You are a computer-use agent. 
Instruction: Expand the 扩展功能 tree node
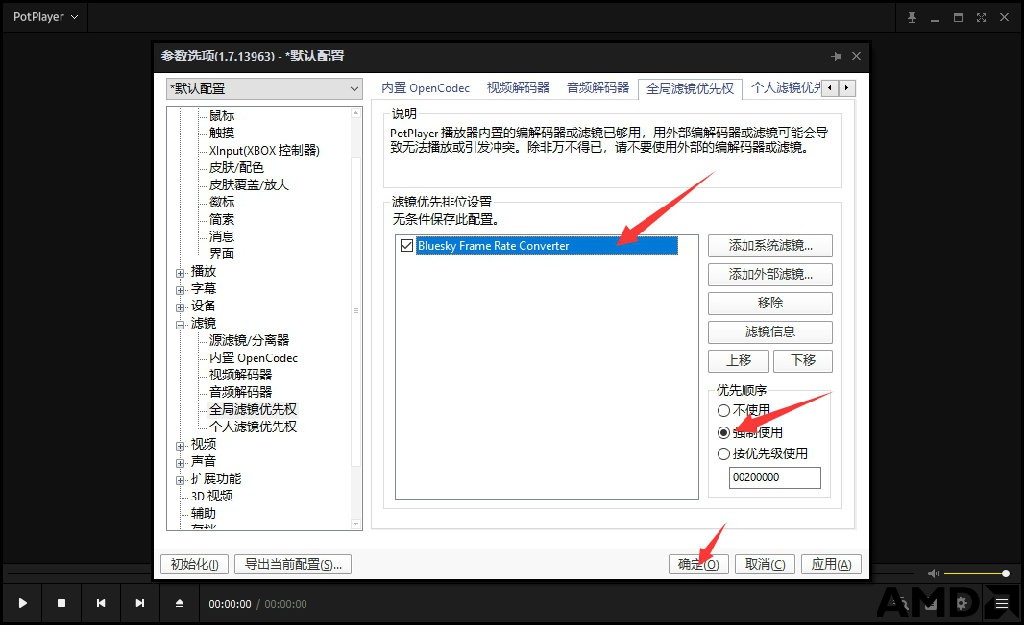(x=180, y=480)
